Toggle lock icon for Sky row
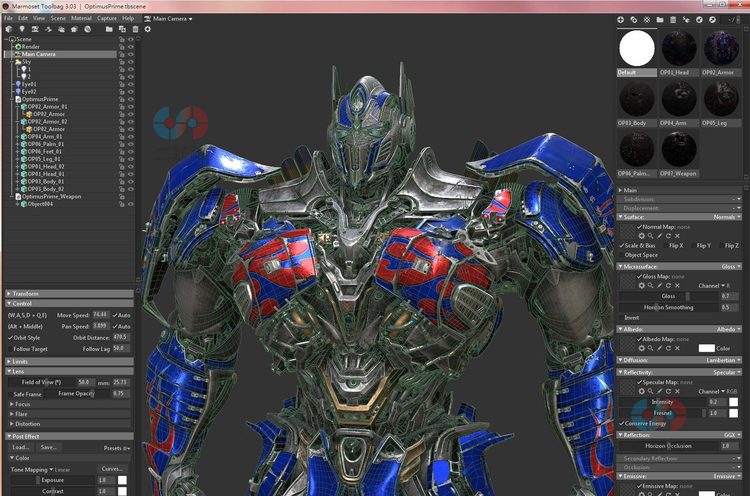 [122, 62]
